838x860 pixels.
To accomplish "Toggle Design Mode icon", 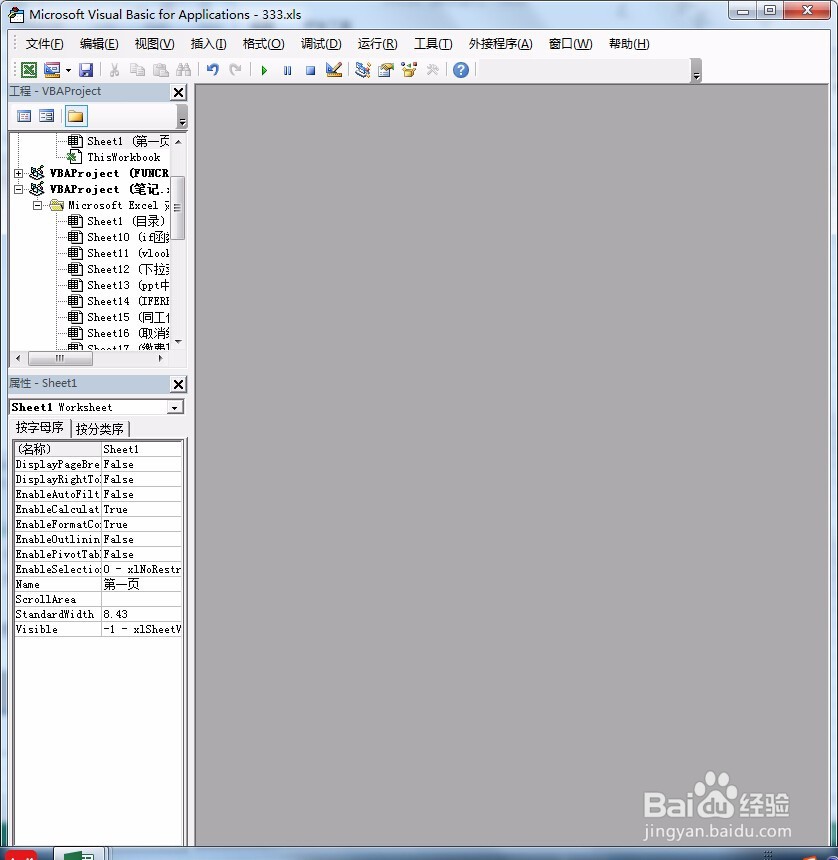I will [x=333, y=70].
